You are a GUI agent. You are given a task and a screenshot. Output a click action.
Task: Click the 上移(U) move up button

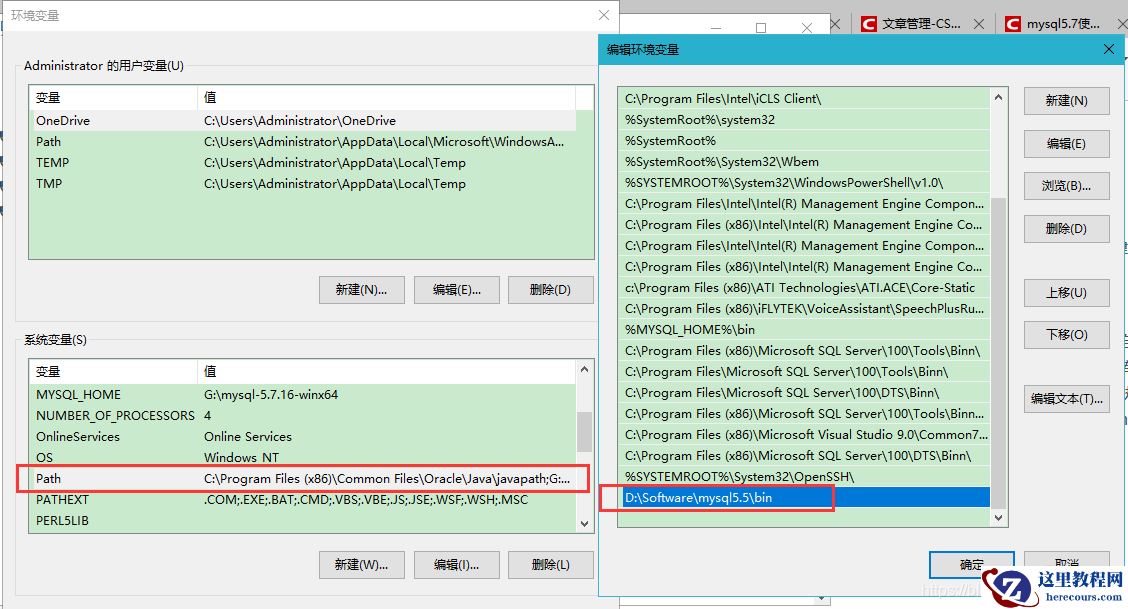pos(1066,293)
